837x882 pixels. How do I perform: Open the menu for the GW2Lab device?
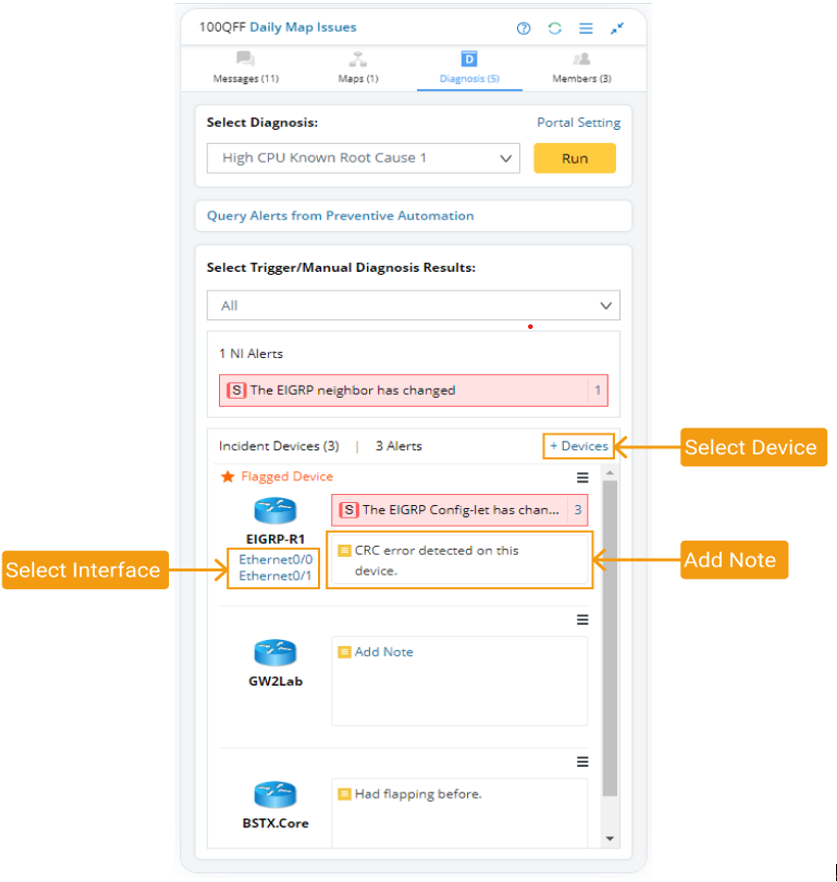(x=582, y=620)
